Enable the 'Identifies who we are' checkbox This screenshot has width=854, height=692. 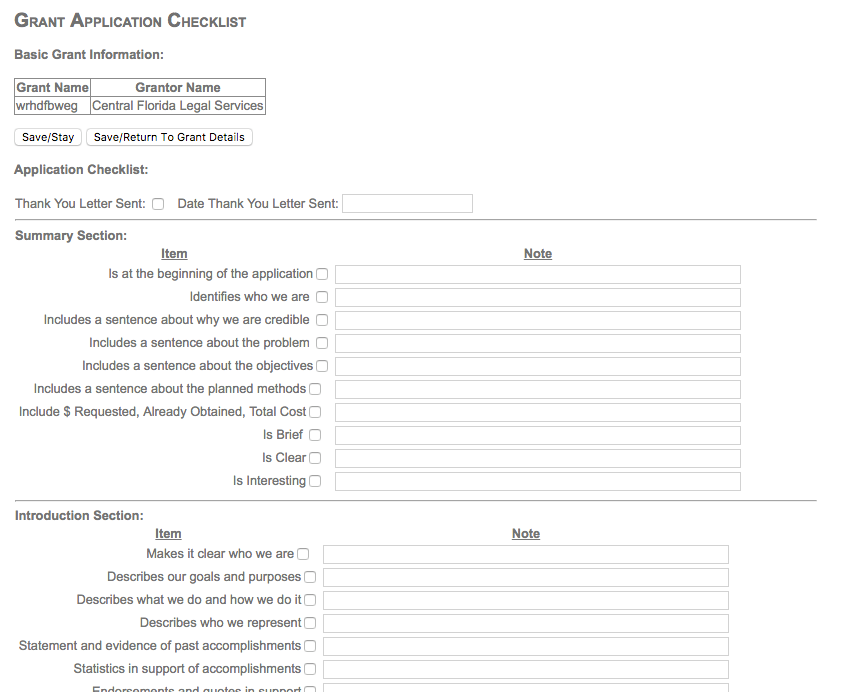click(322, 297)
